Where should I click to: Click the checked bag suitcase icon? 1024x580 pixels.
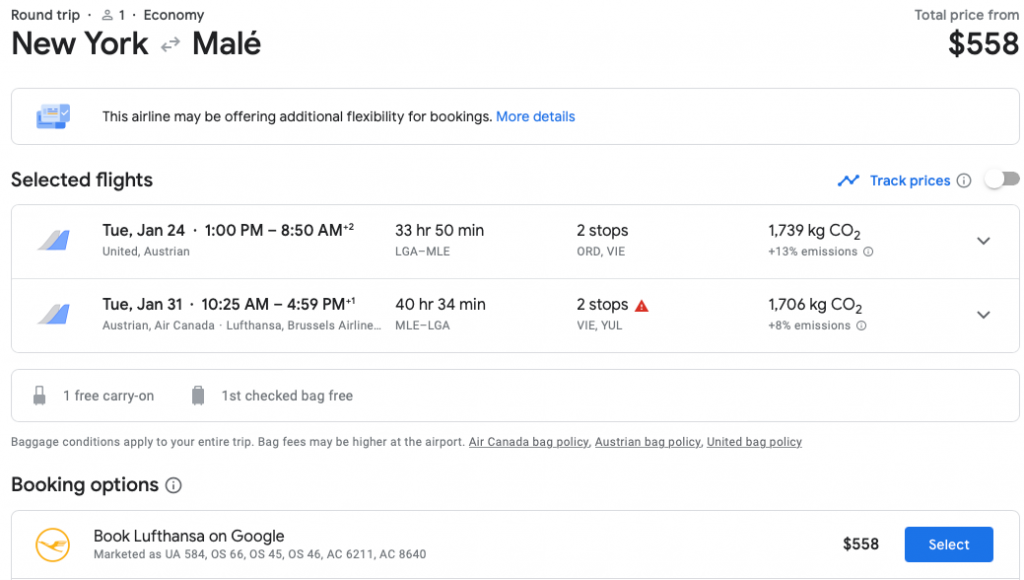coord(198,396)
